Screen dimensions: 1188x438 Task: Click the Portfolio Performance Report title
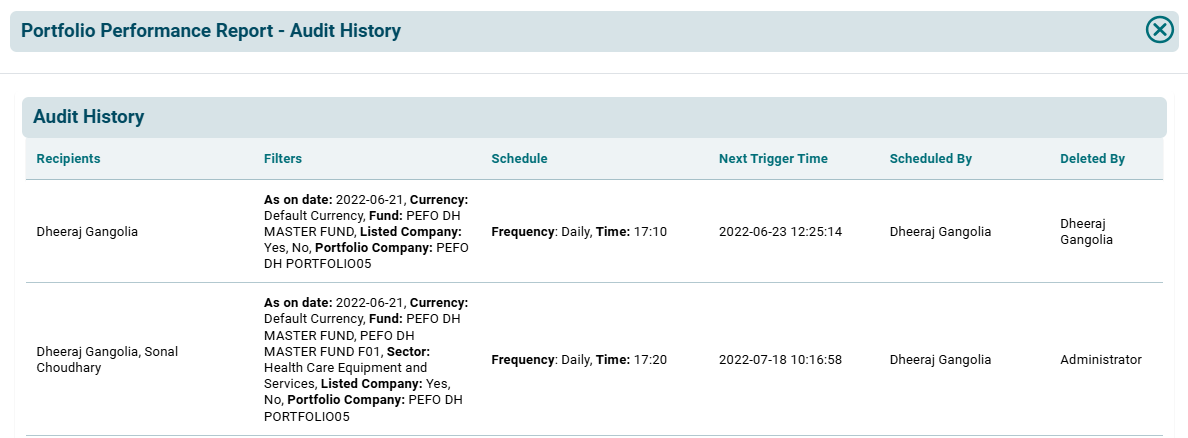211,31
